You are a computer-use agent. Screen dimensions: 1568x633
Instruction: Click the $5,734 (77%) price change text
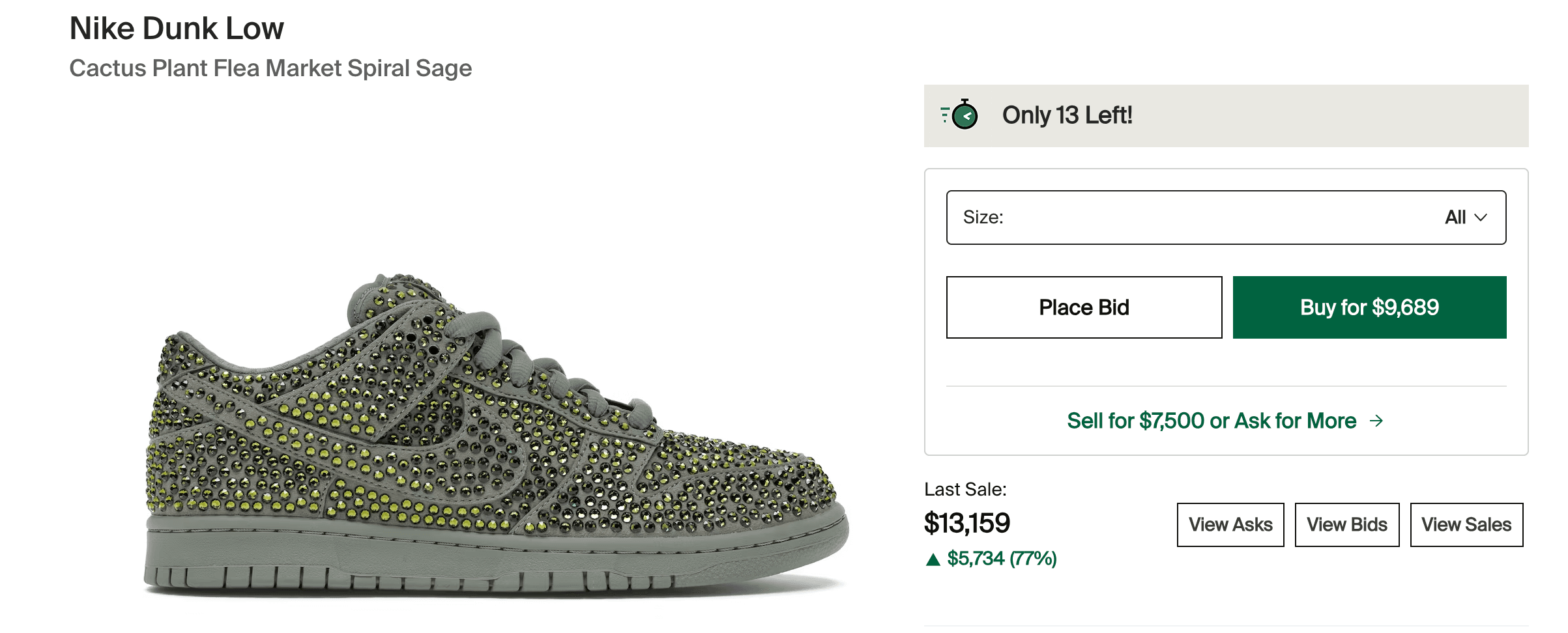tap(1002, 559)
